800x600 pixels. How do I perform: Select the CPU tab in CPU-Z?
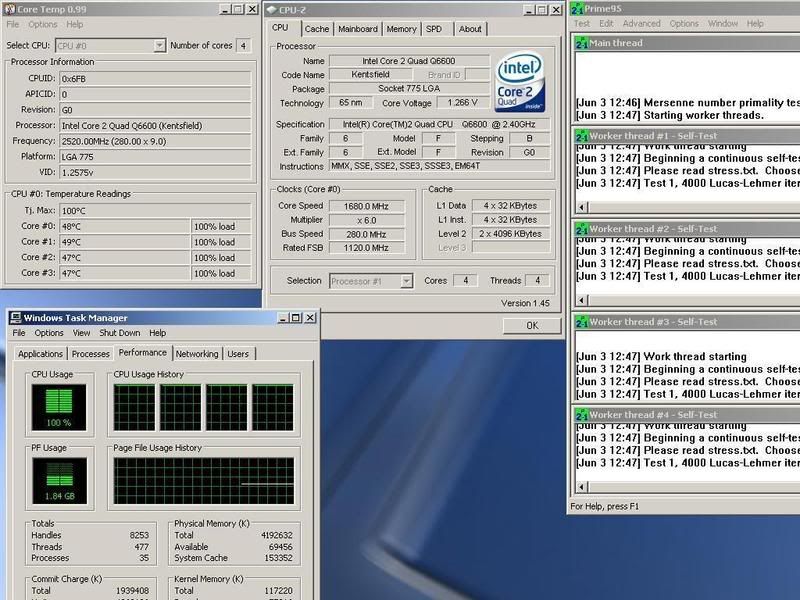[x=280, y=28]
